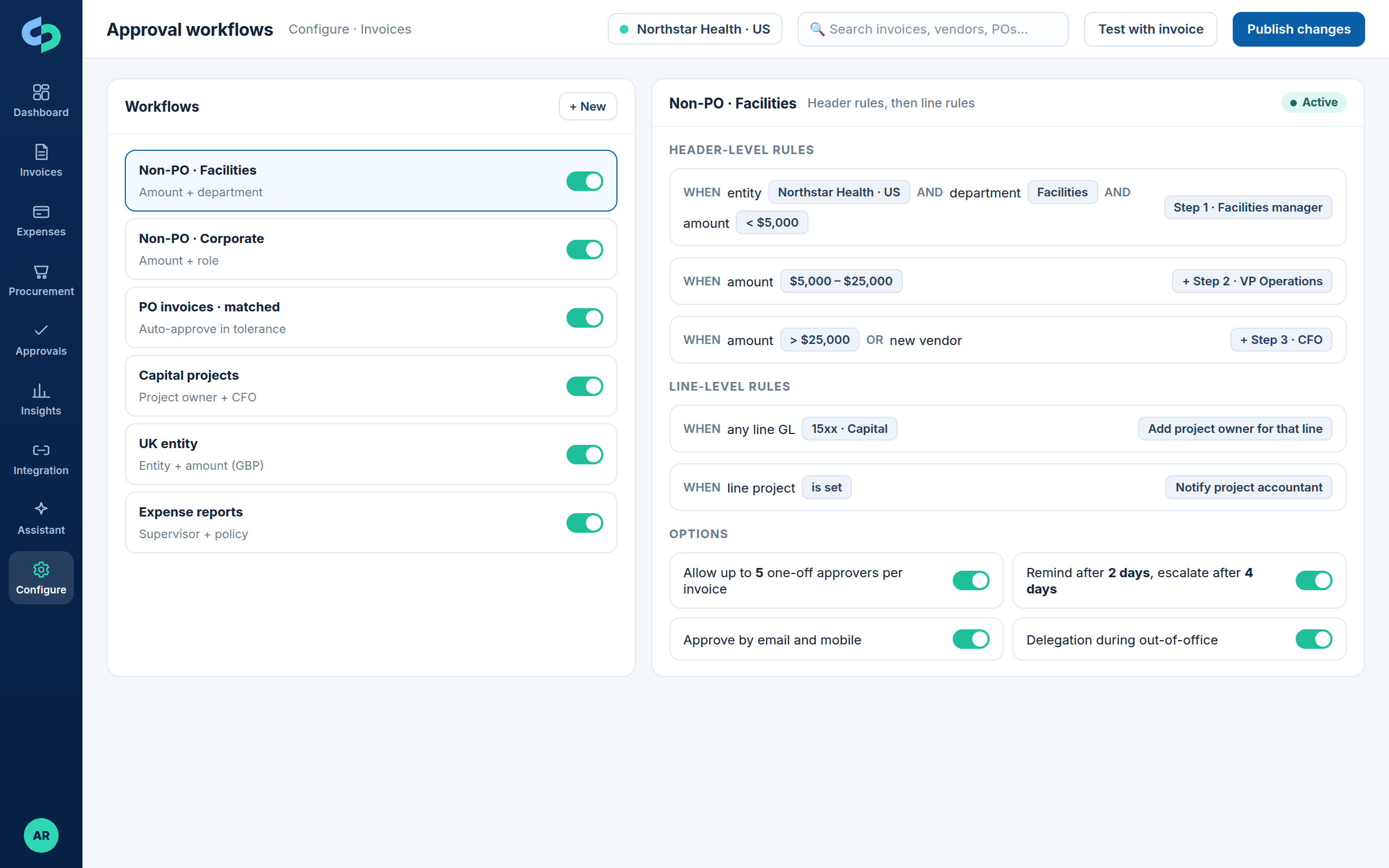Open the Northstar Health · US entity selector
Screen dimensions: 1389x868
tap(694, 29)
